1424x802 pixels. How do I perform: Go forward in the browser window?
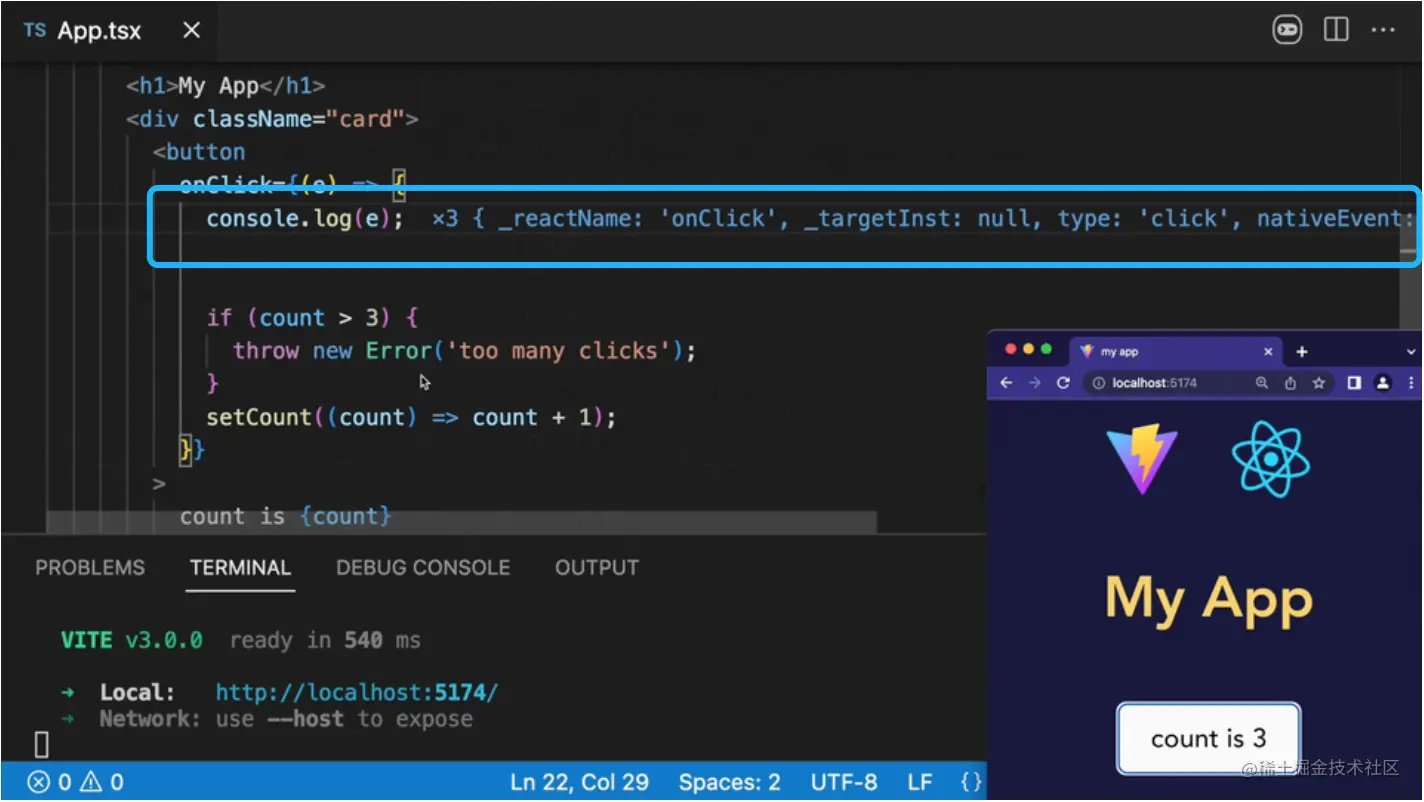pos(1034,383)
